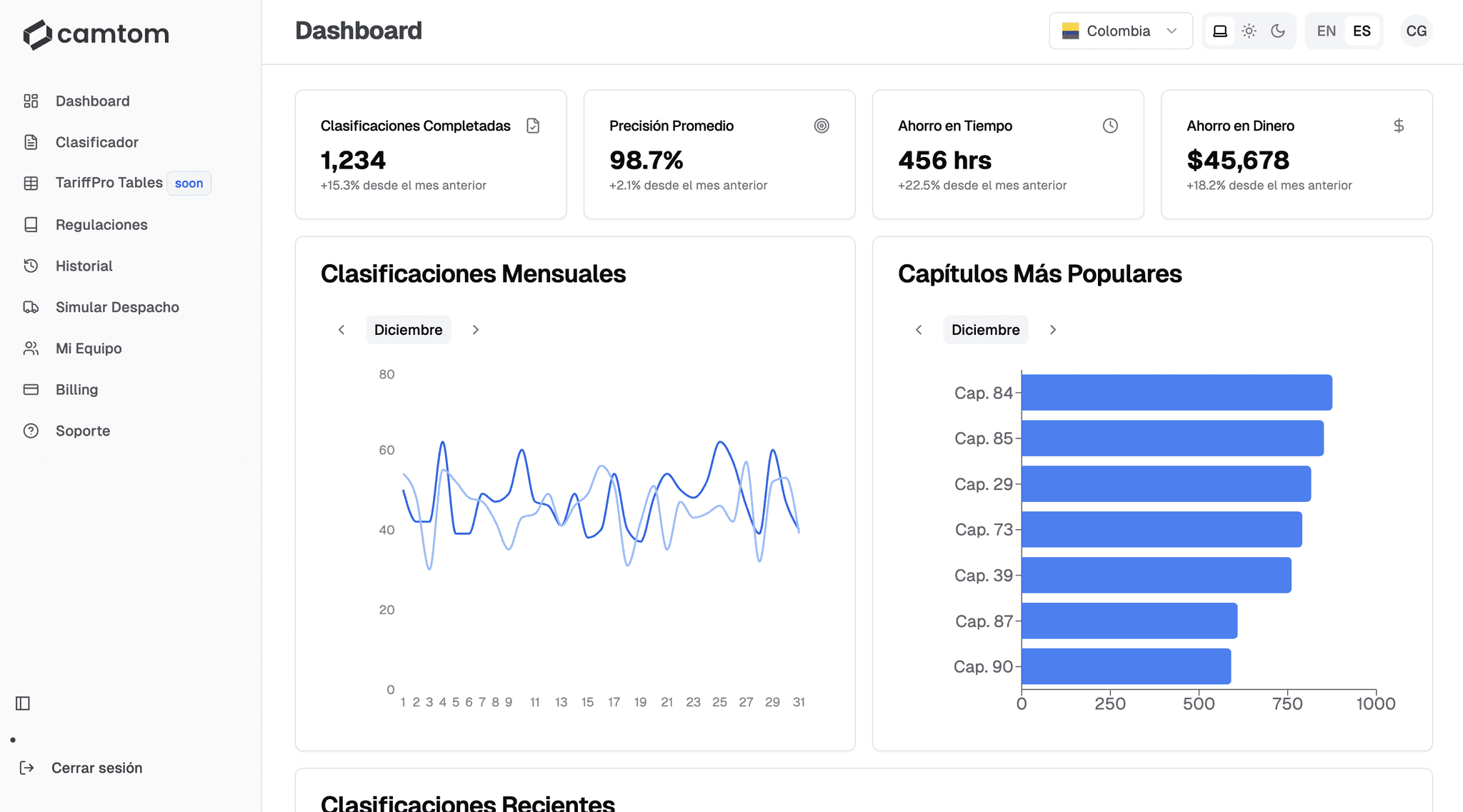Viewport: 1463px width, 812px height.
Task: Select ES language option
Action: [1362, 31]
